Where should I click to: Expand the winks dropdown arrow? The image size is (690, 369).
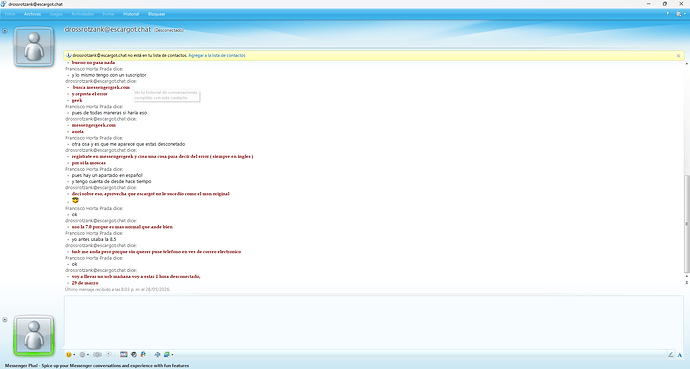point(88,354)
